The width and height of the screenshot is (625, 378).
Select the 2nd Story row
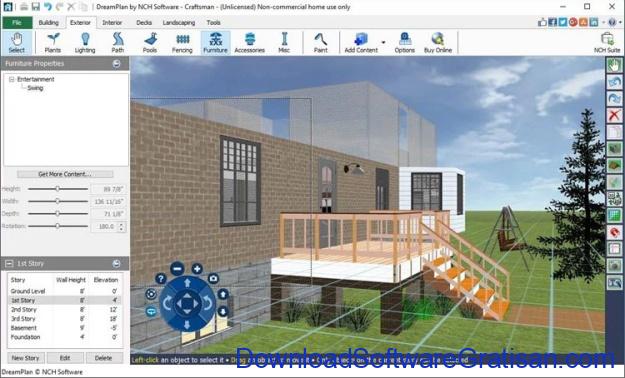click(65, 309)
